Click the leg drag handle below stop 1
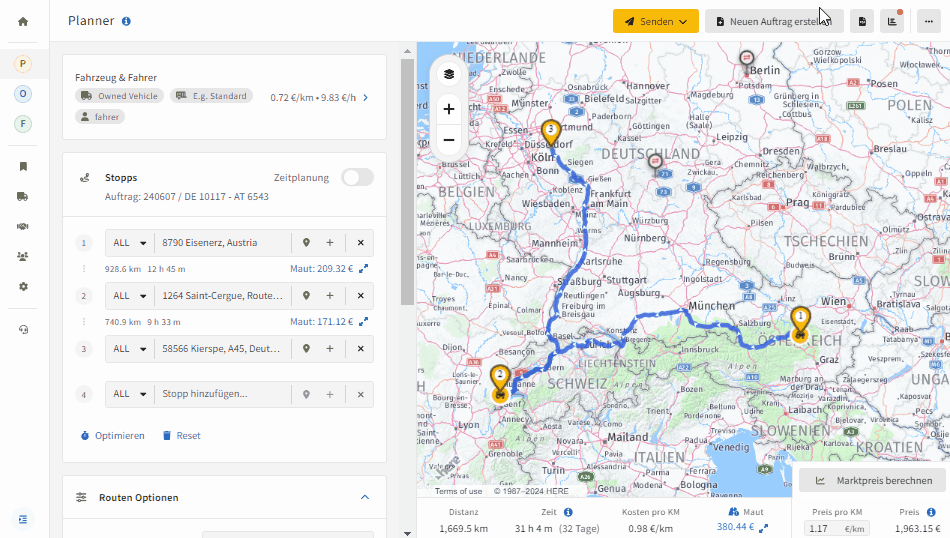 [x=84, y=268]
